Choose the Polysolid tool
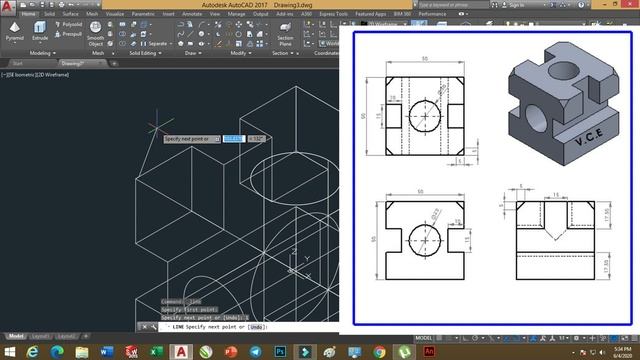Image resolution: width=640 pixels, height=360 pixels. [x=68, y=24]
